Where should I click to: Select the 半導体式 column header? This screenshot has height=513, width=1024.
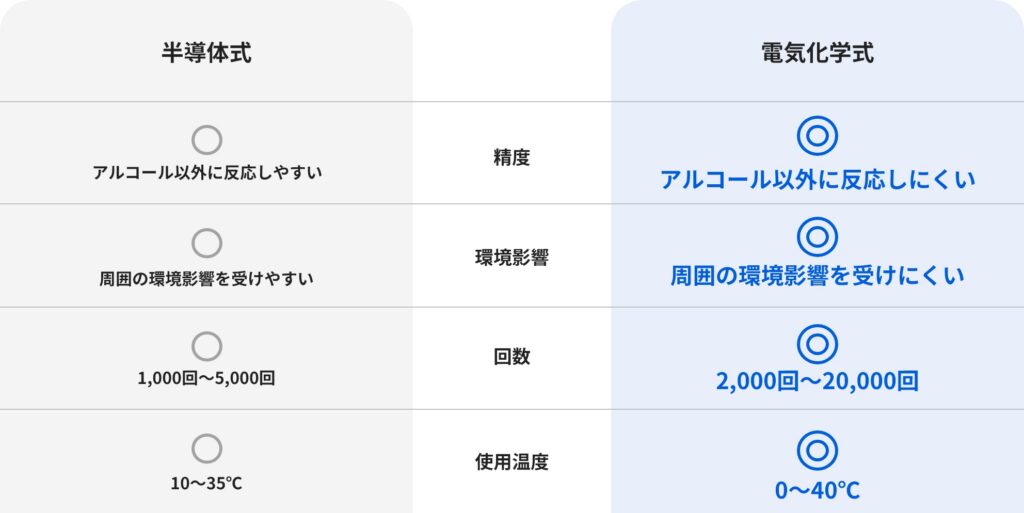coord(206,53)
